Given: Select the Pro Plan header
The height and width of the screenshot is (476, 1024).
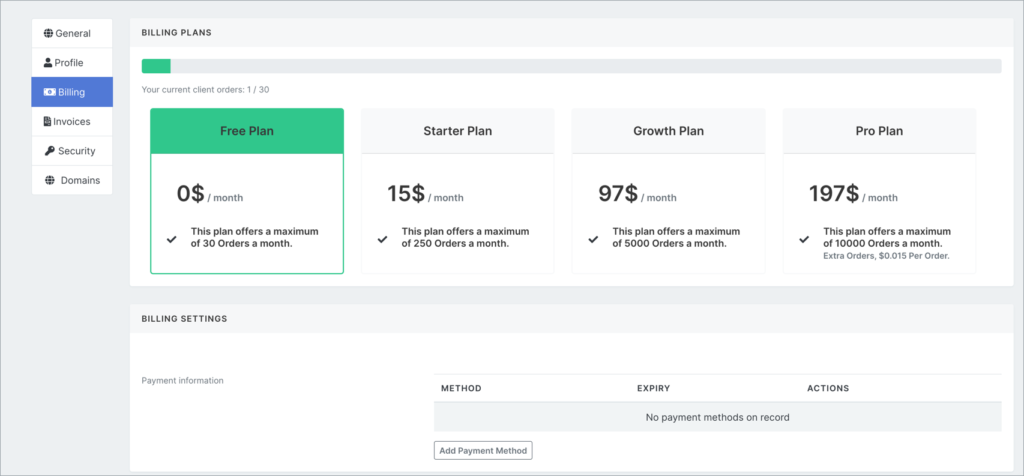Looking at the screenshot, I should [x=878, y=131].
